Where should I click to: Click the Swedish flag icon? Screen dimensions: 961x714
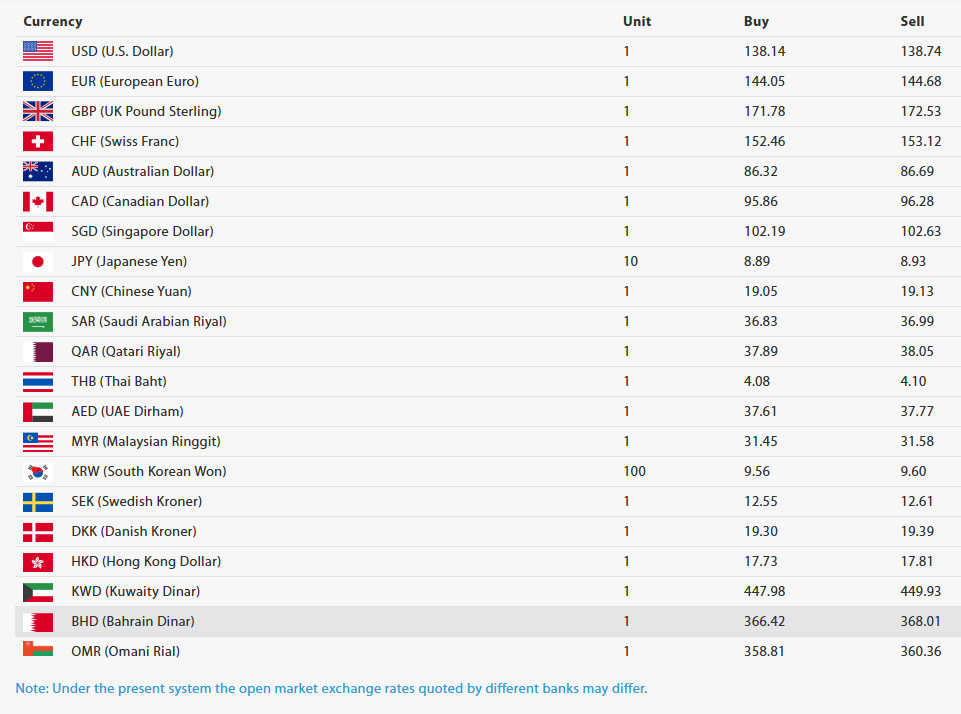pos(37,501)
